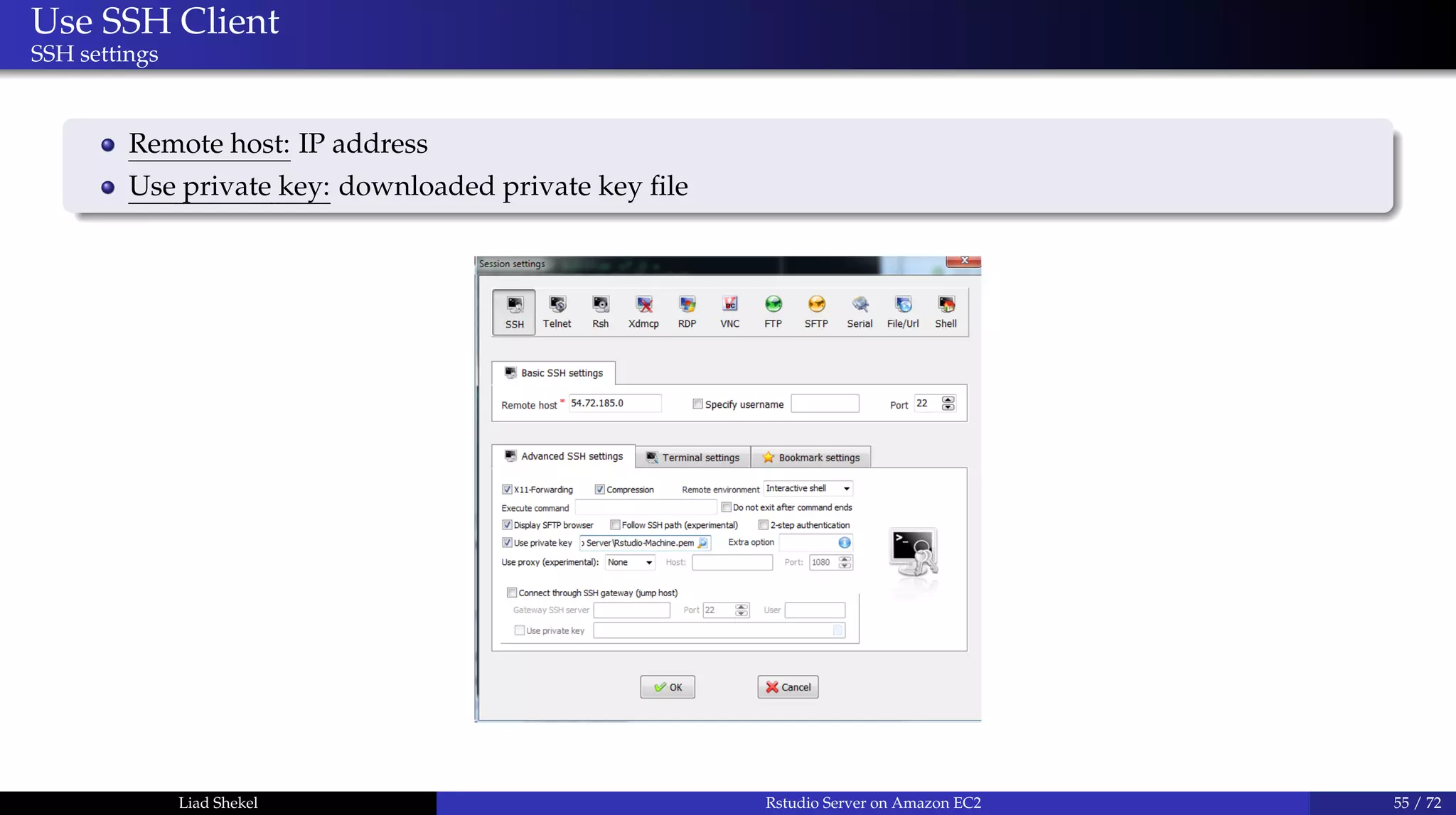Click the Gateway SSH server field
Image resolution: width=1456 pixels, height=815 pixels.
click(x=632, y=610)
